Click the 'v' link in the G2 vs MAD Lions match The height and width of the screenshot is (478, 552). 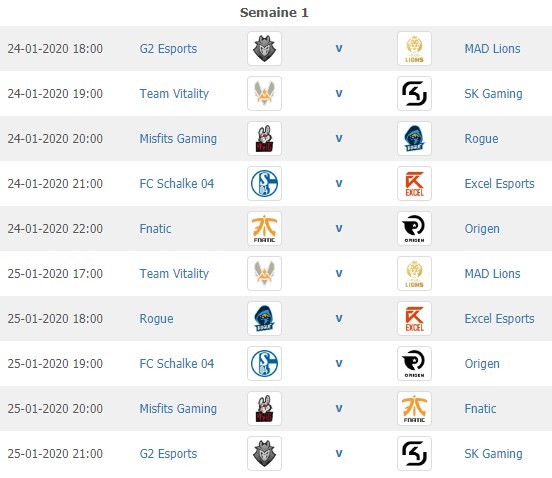coord(339,49)
